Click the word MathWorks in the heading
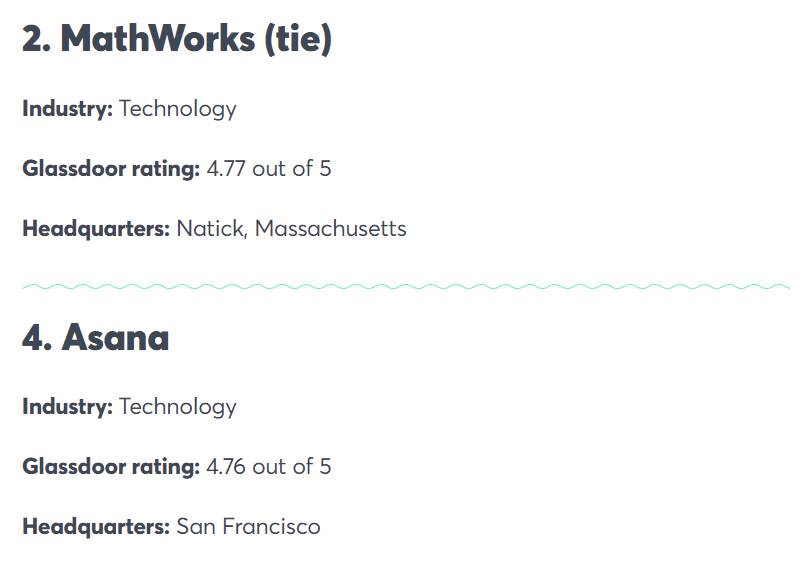 [x=158, y=40]
